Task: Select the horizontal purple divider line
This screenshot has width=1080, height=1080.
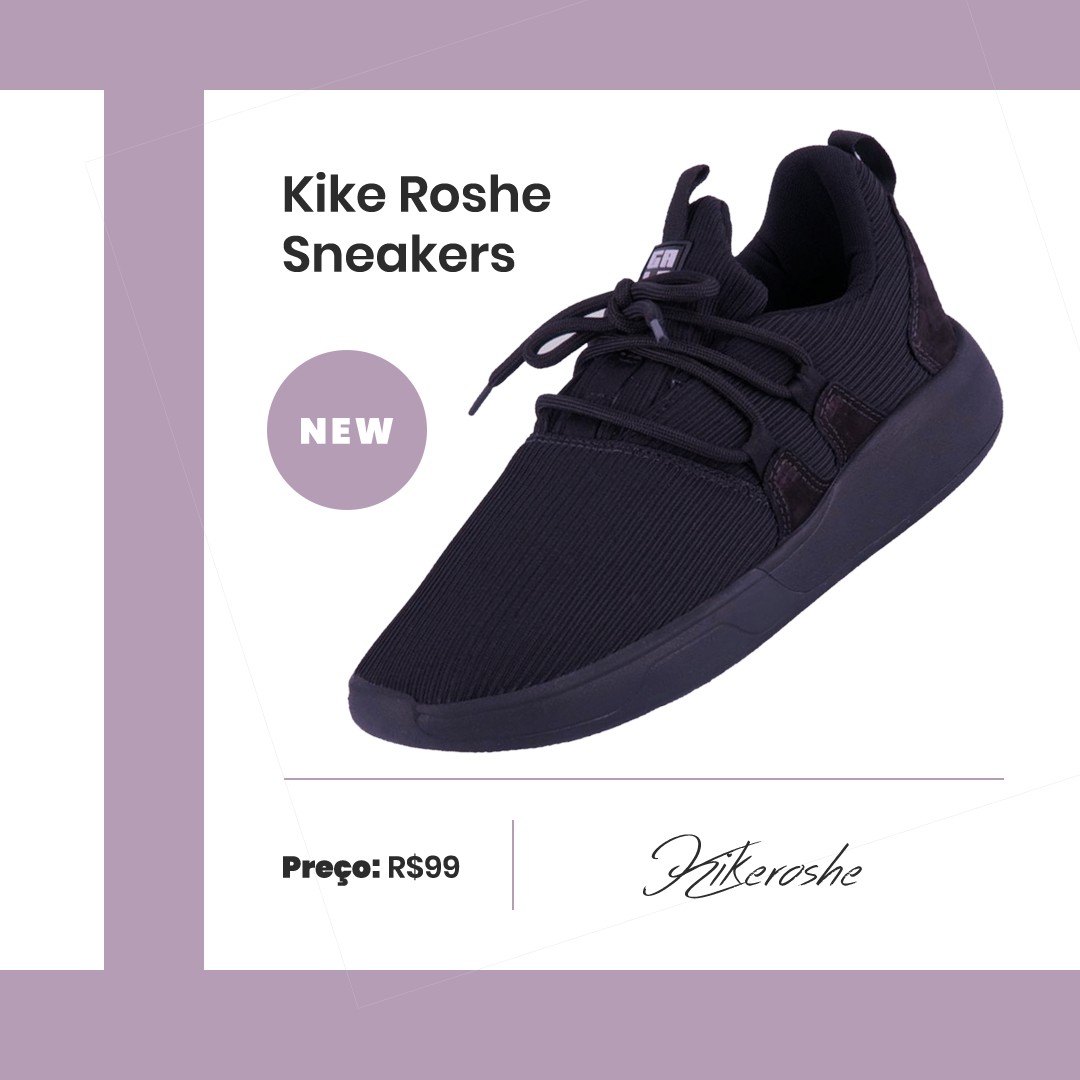Action: click(x=643, y=779)
